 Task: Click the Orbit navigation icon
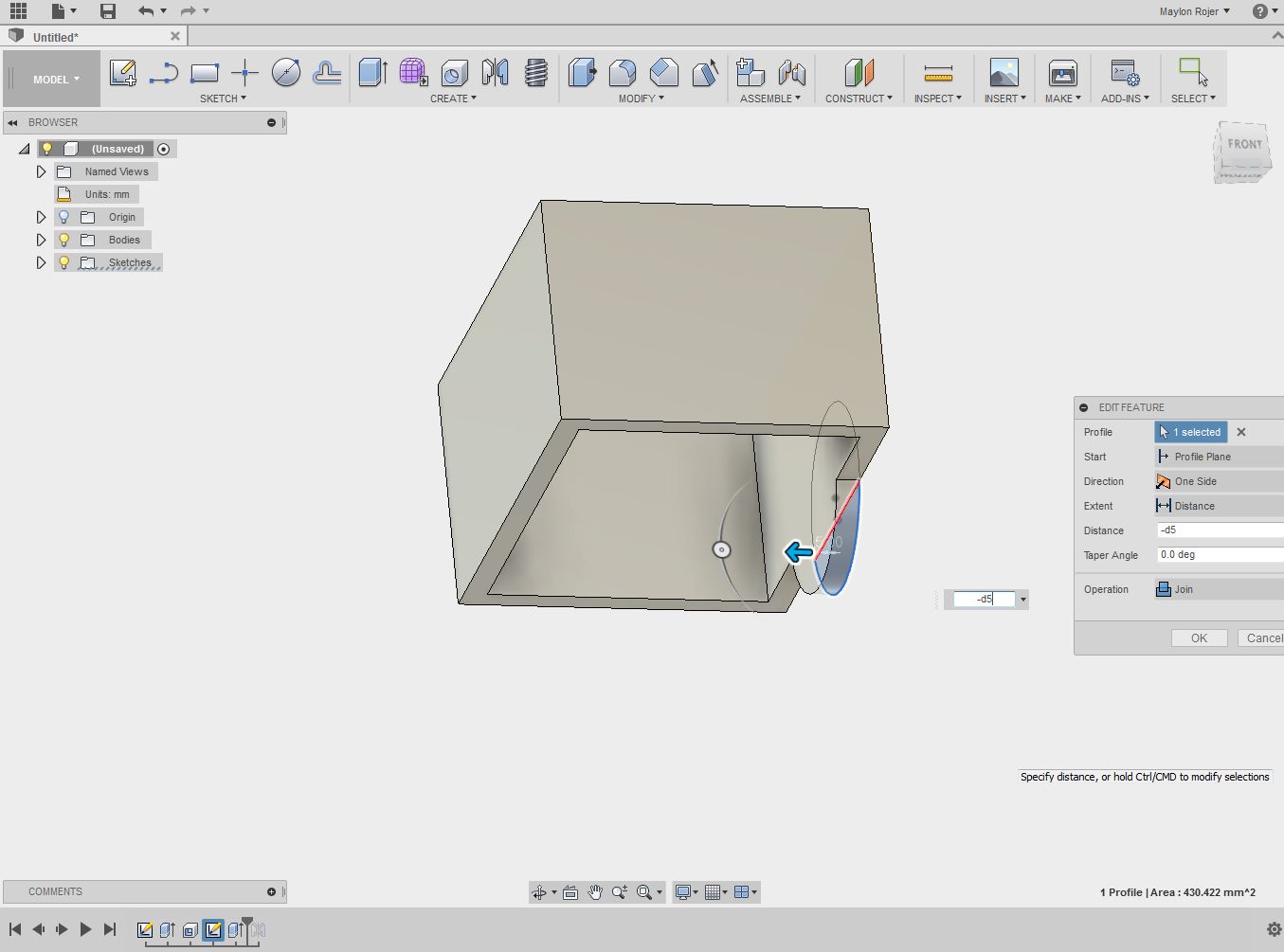tap(539, 892)
